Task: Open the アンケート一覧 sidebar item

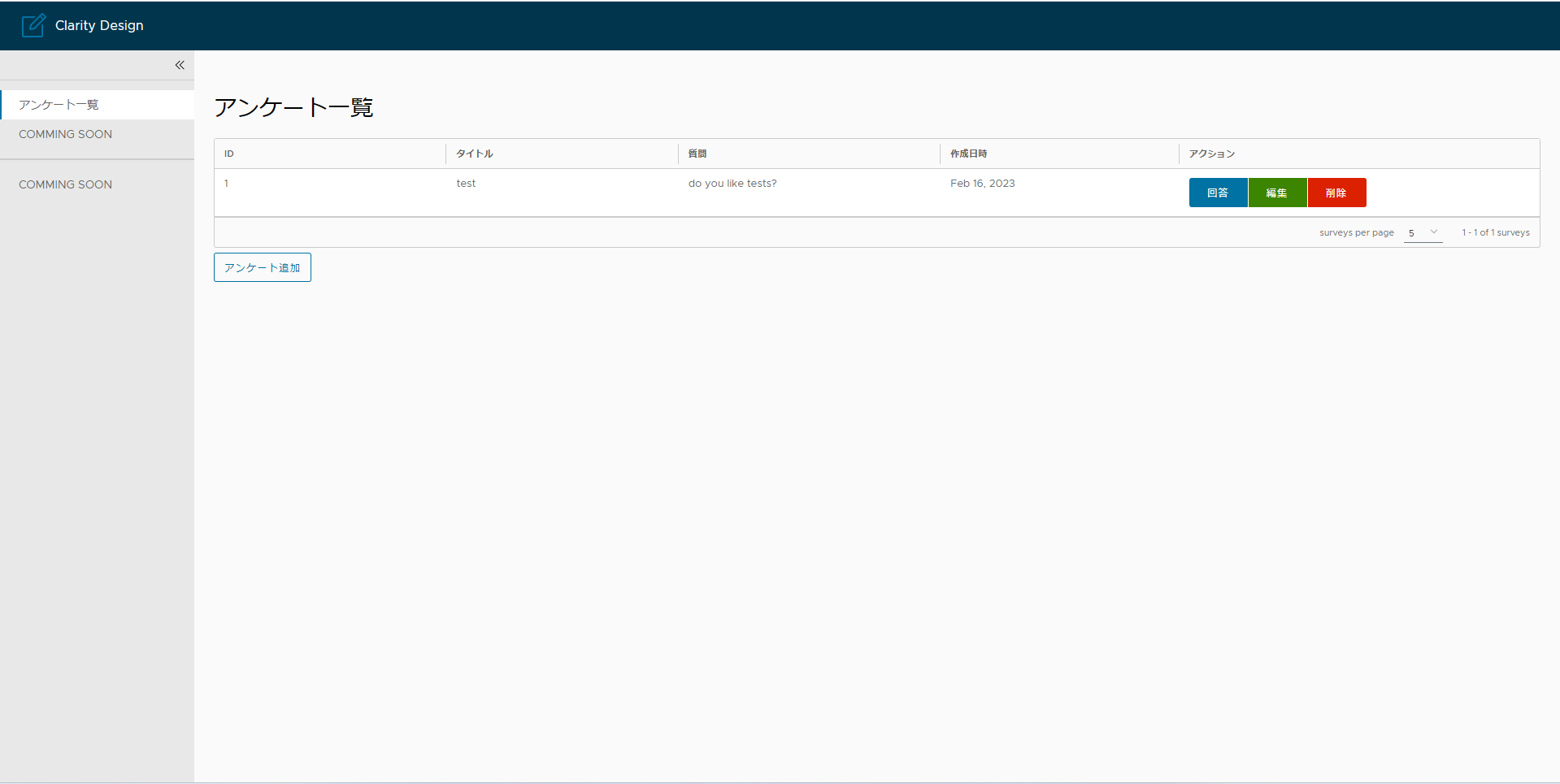Action: coord(98,105)
